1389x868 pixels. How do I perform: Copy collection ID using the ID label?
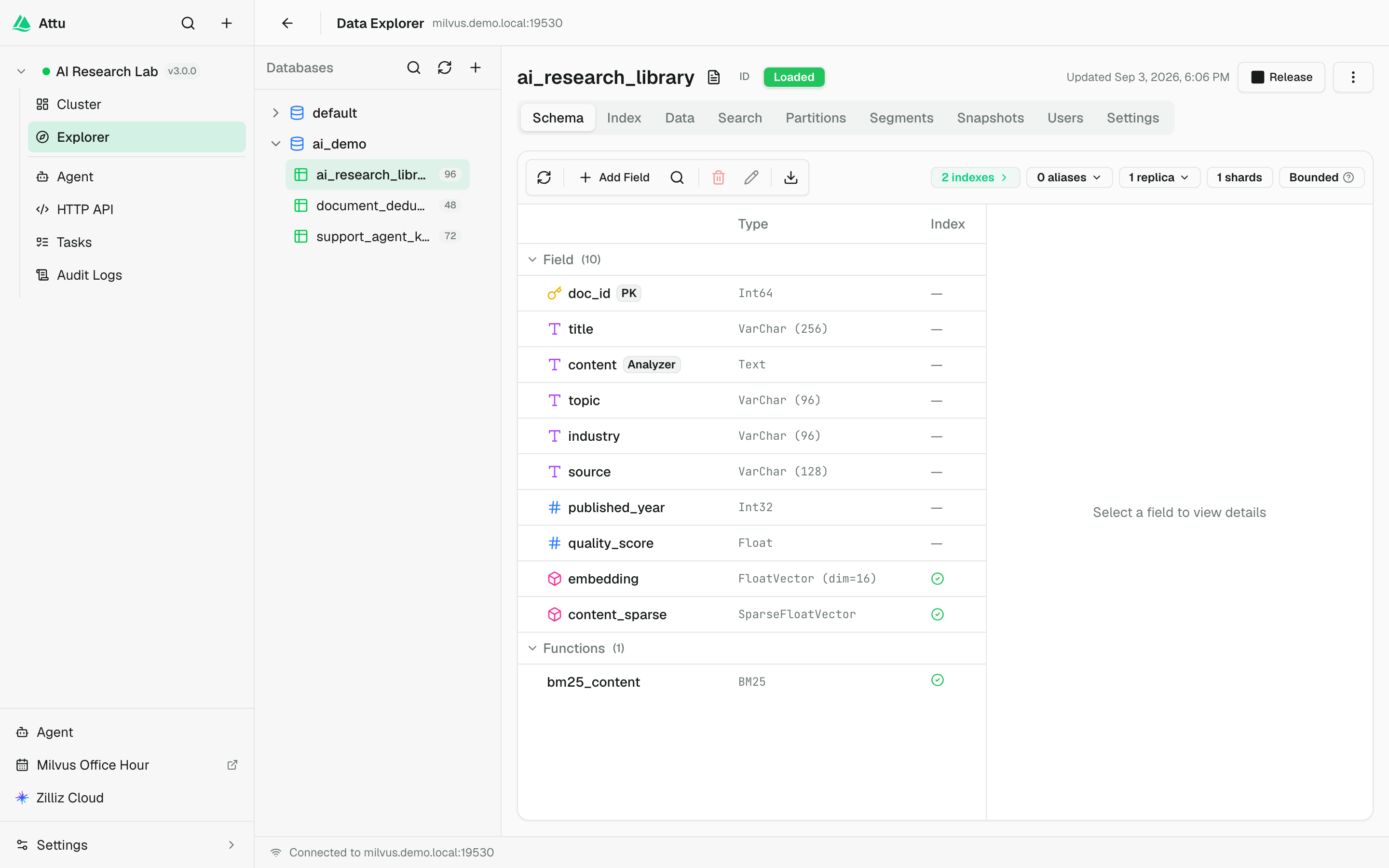point(745,77)
